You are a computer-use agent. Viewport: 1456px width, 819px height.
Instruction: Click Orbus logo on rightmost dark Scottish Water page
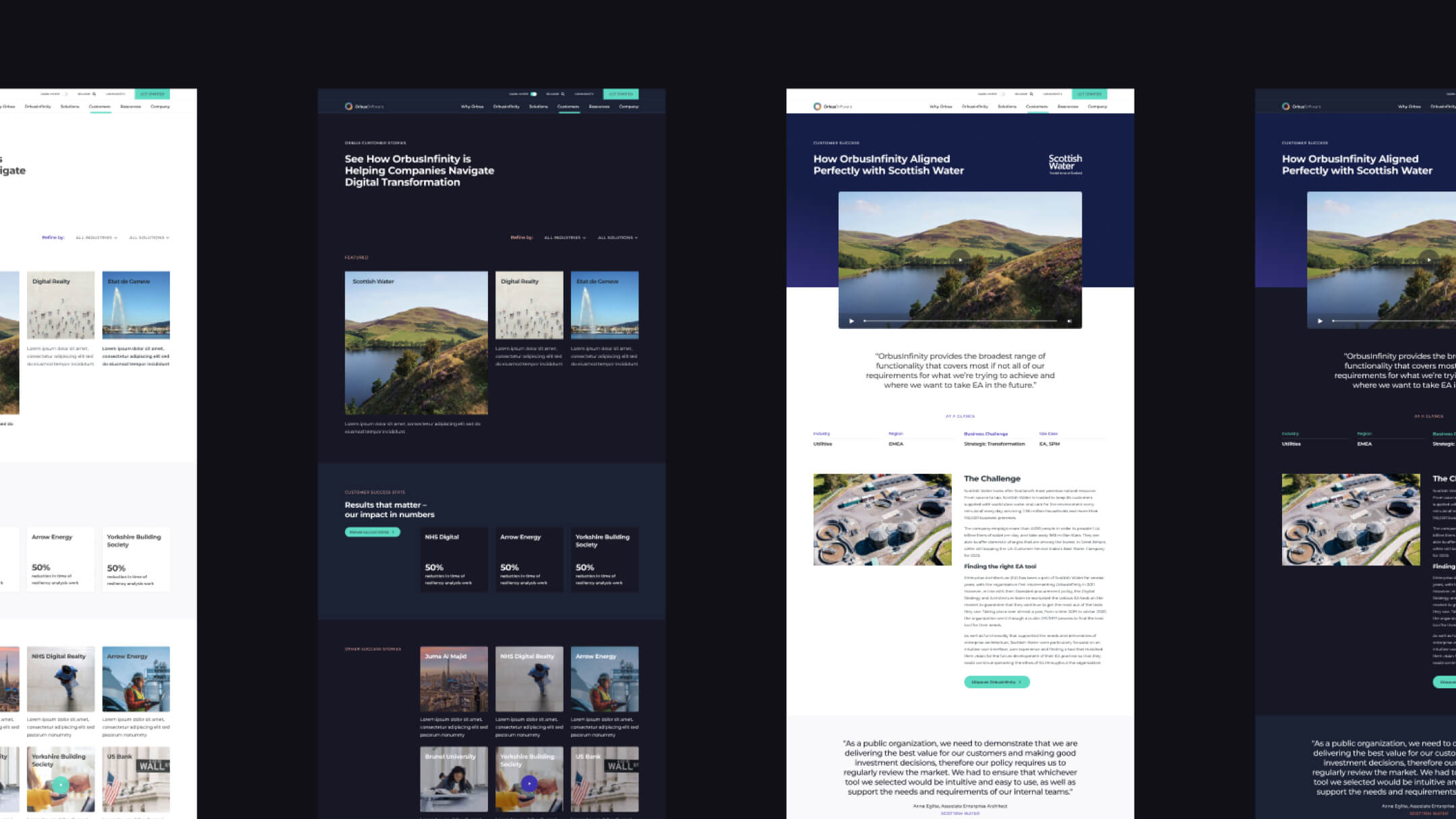(1301, 107)
